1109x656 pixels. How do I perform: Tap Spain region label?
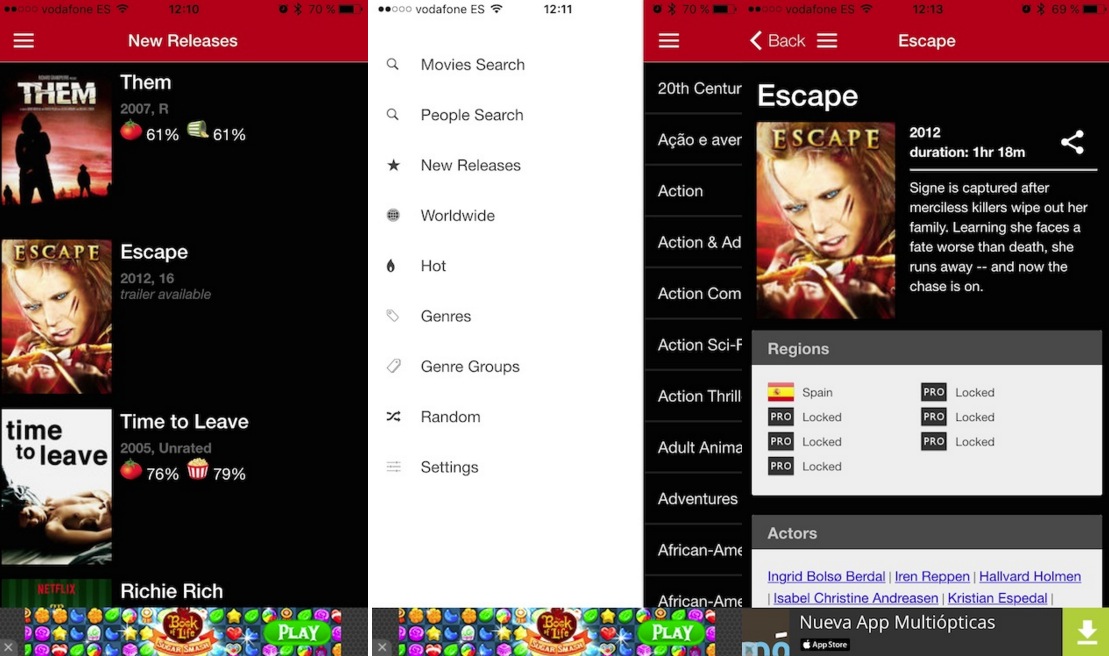817,392
